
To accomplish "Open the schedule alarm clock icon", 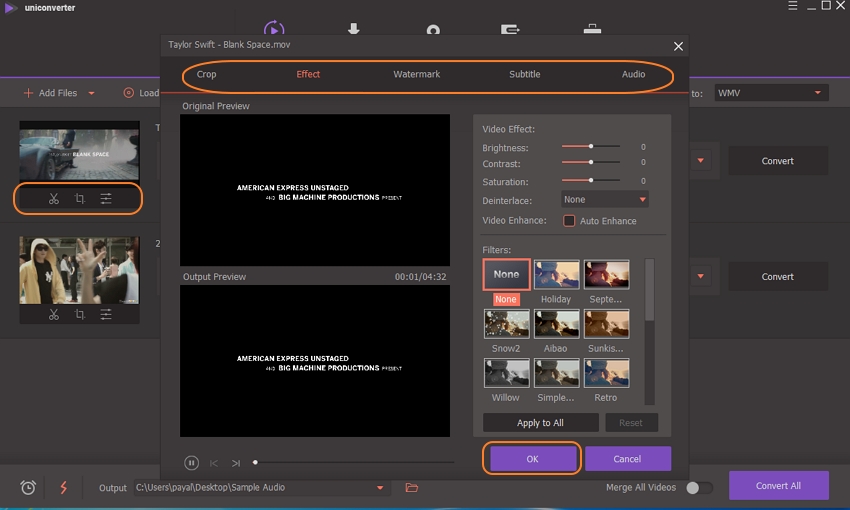I will tap(28, 487).
